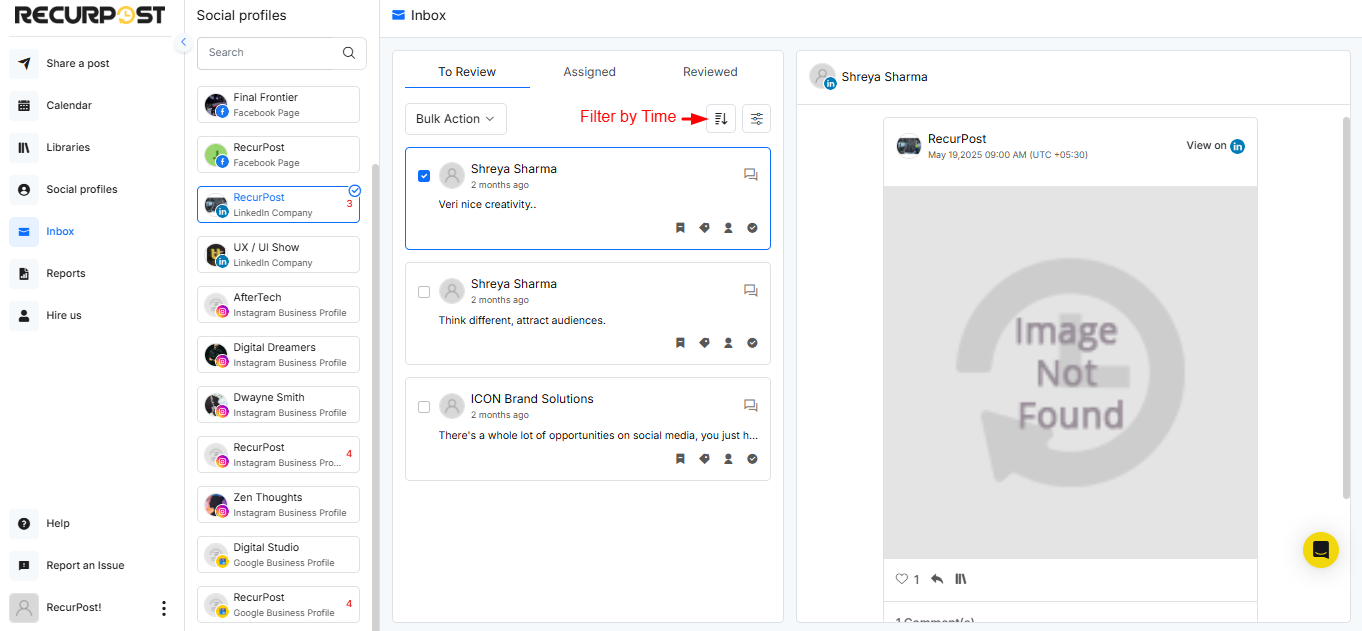Viewport: 1362px width, 631px height.
Task: Bookmark the 'Veri nice creativity' message
Action: [680, 228]
